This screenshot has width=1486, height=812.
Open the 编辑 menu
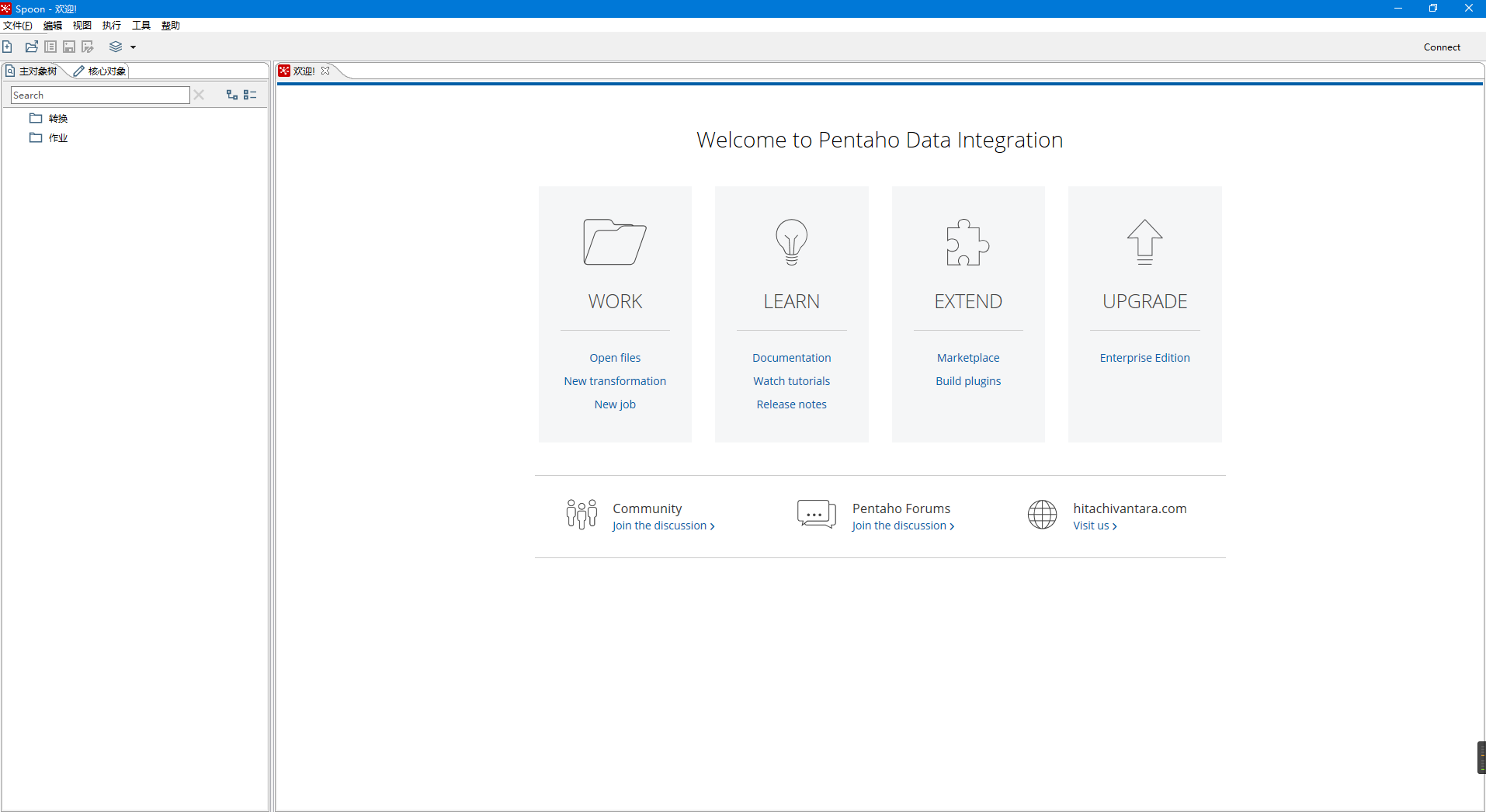[53, 26]
